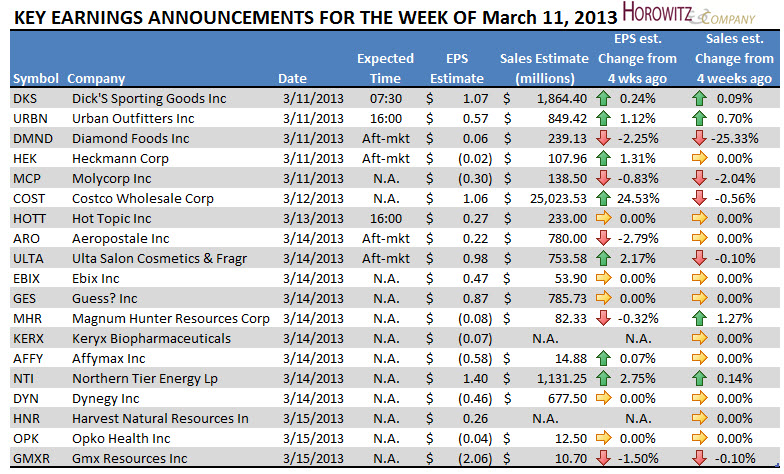
Task: Click the Company column header
Action: coord(96,79)
